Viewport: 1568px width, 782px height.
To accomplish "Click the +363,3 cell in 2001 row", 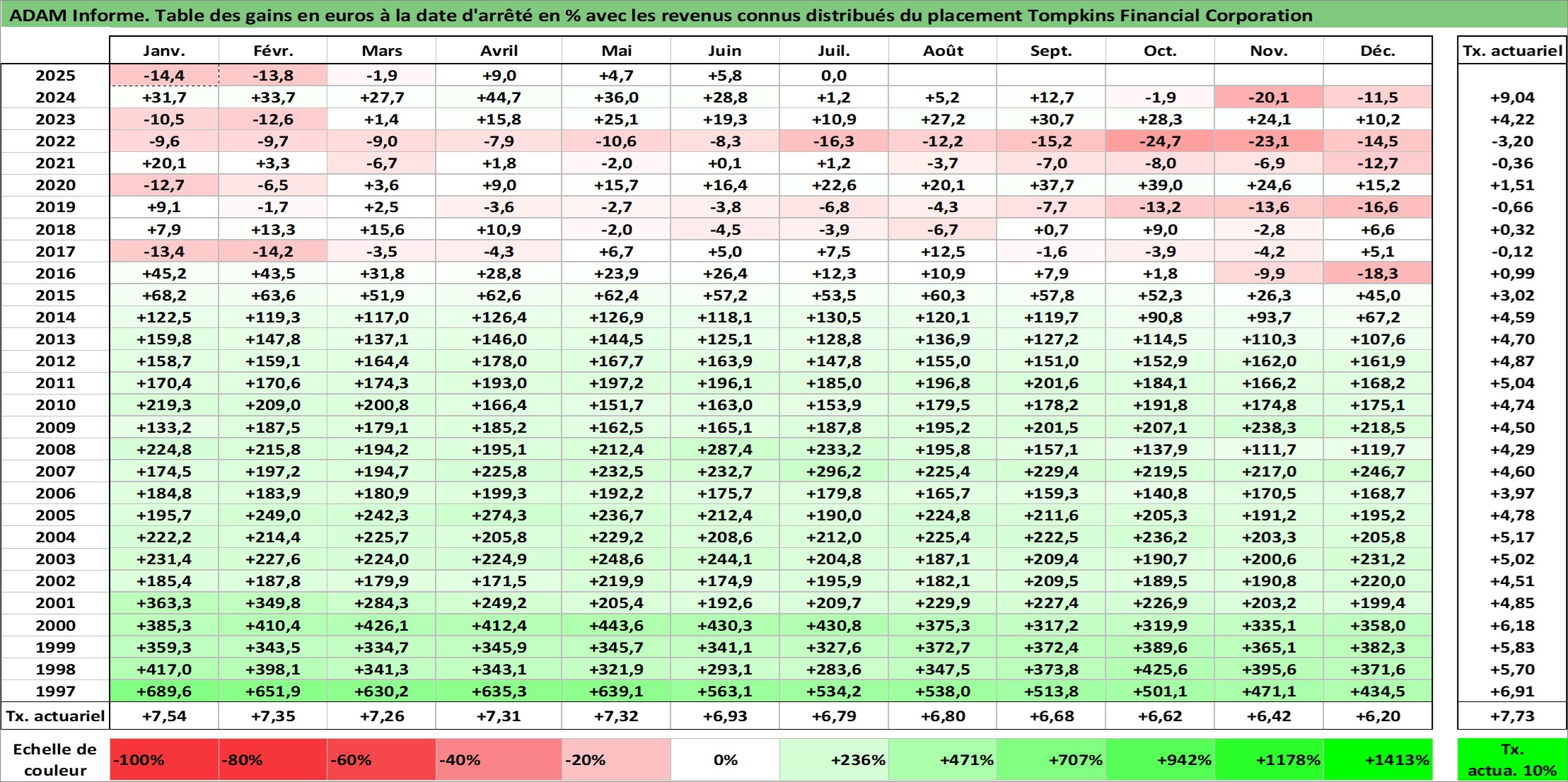I will pyautogui.click(x=164, y=602).
